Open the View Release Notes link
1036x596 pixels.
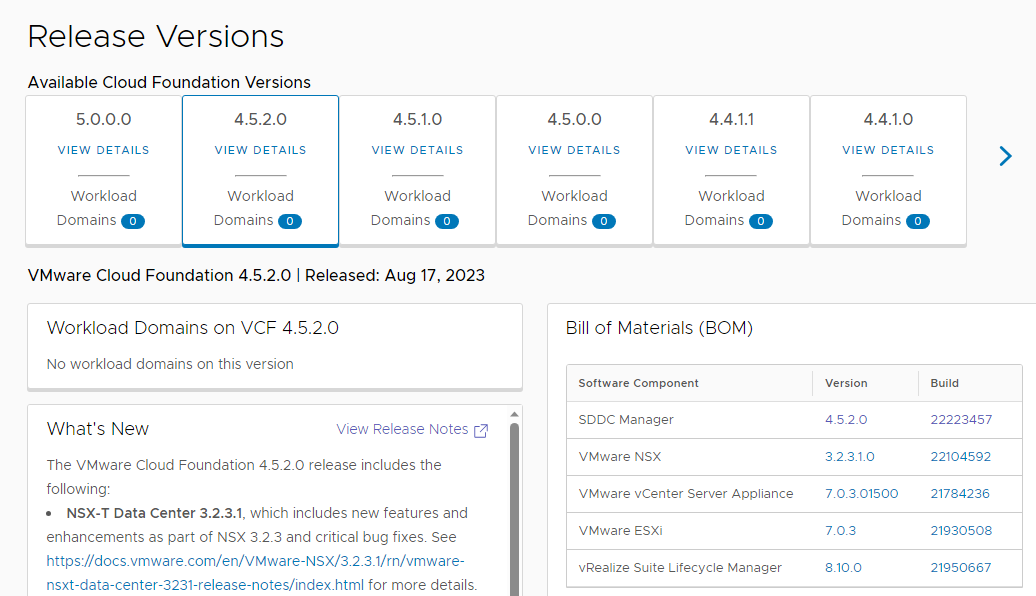(x=402, y=429)
